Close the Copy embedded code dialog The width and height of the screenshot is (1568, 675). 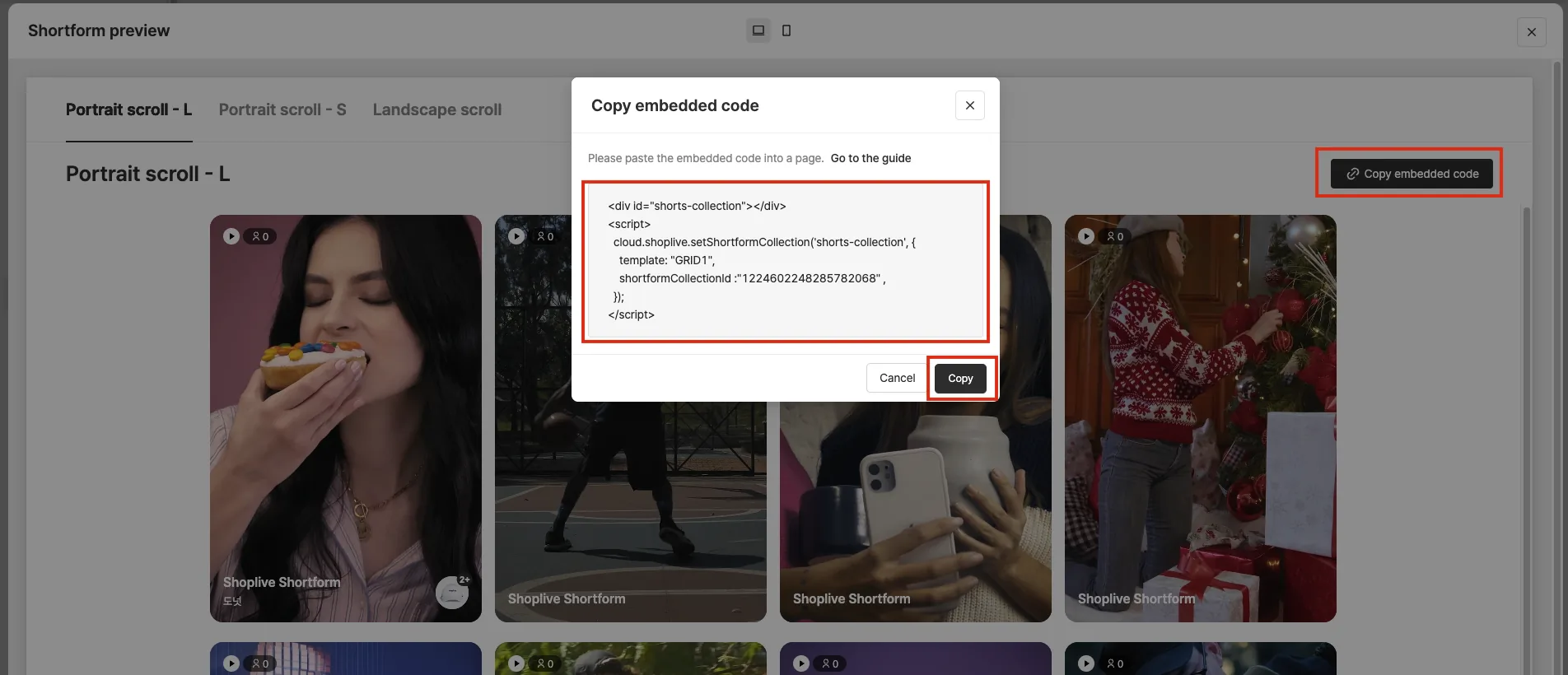969,105
